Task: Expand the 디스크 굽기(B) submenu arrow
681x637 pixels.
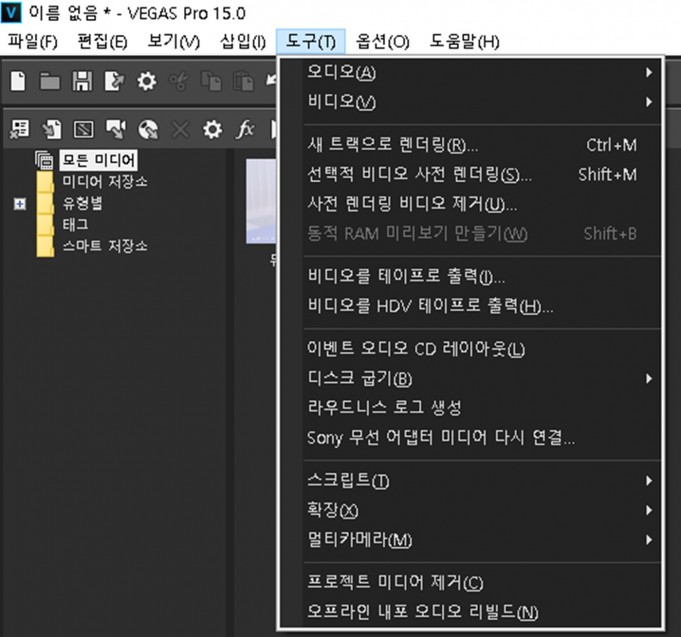Action: (649, 378)
